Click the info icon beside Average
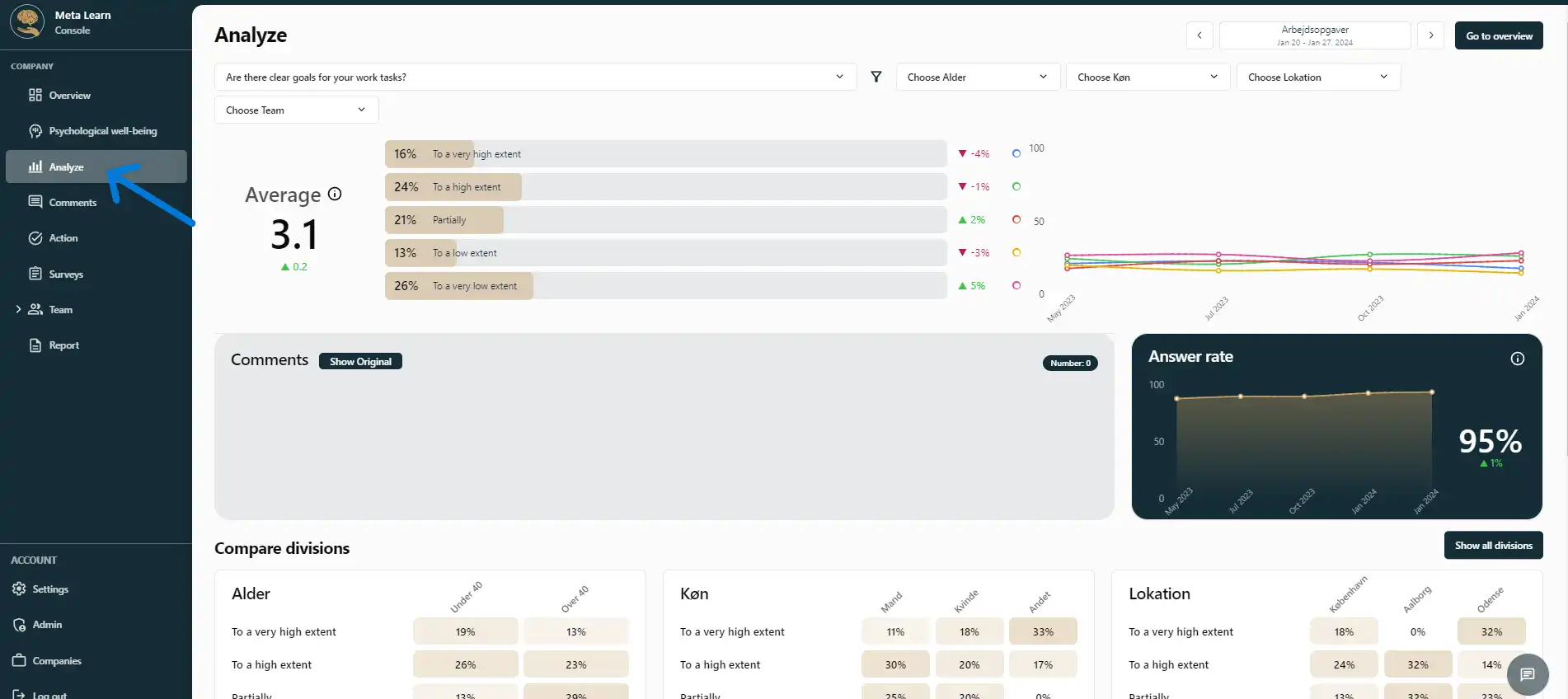 (335, 194)
